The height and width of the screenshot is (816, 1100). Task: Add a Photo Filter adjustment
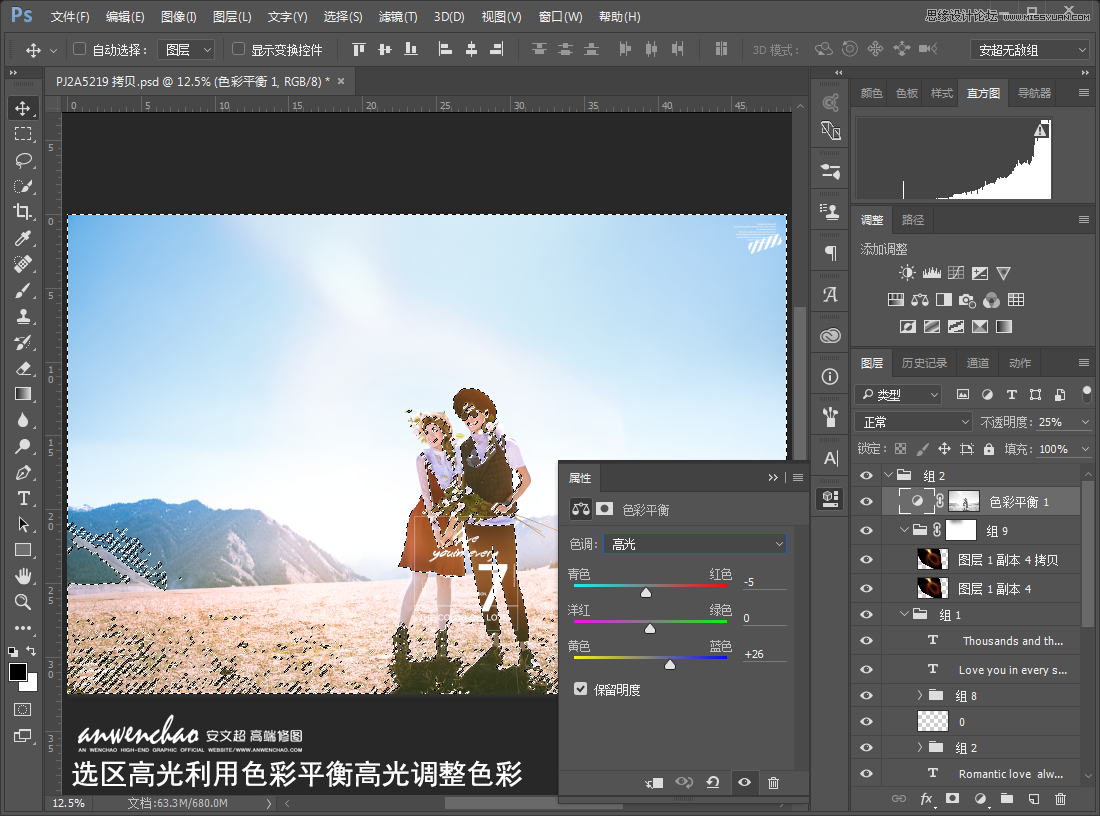coord(967,300)
